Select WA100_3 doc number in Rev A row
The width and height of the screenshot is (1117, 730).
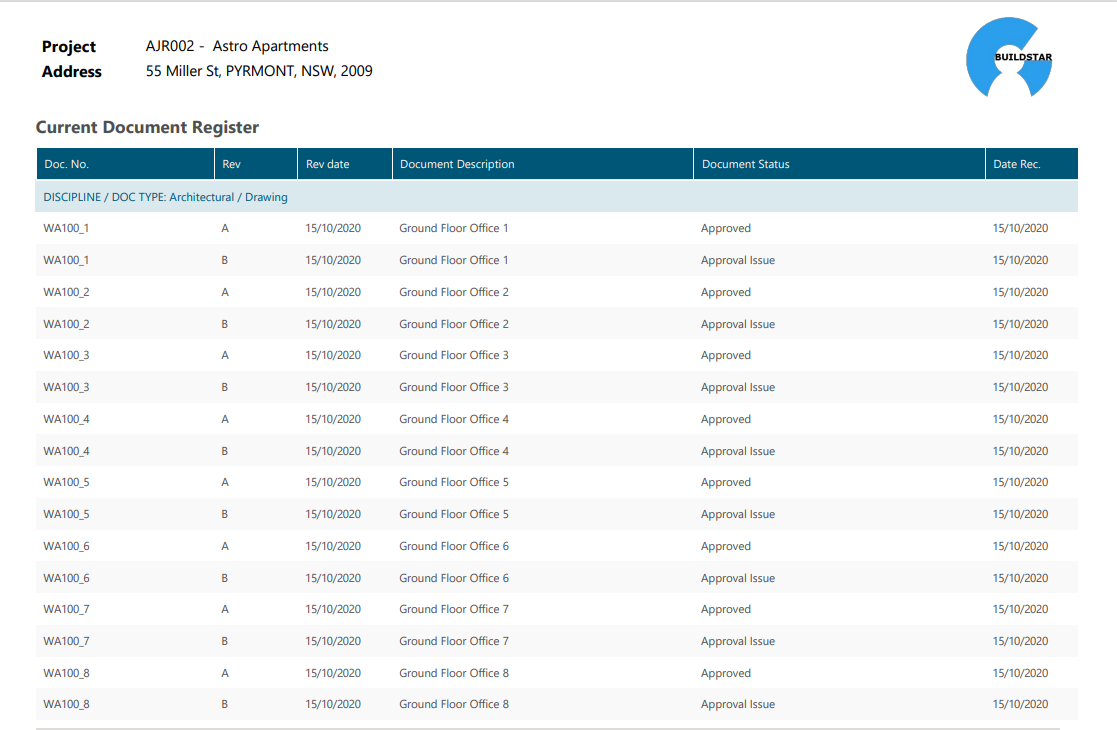(x=66, y=355)
